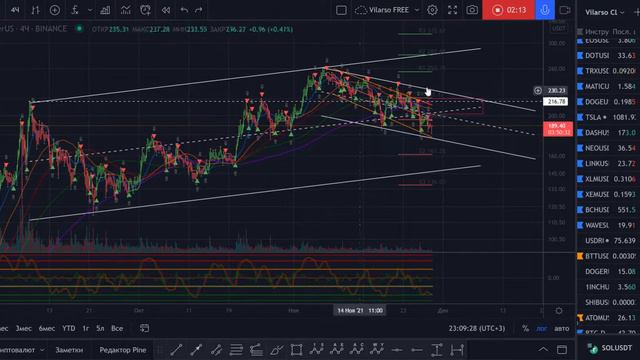
Task: Toggle the лог logarithmic scale
Action: coord(542,328)
